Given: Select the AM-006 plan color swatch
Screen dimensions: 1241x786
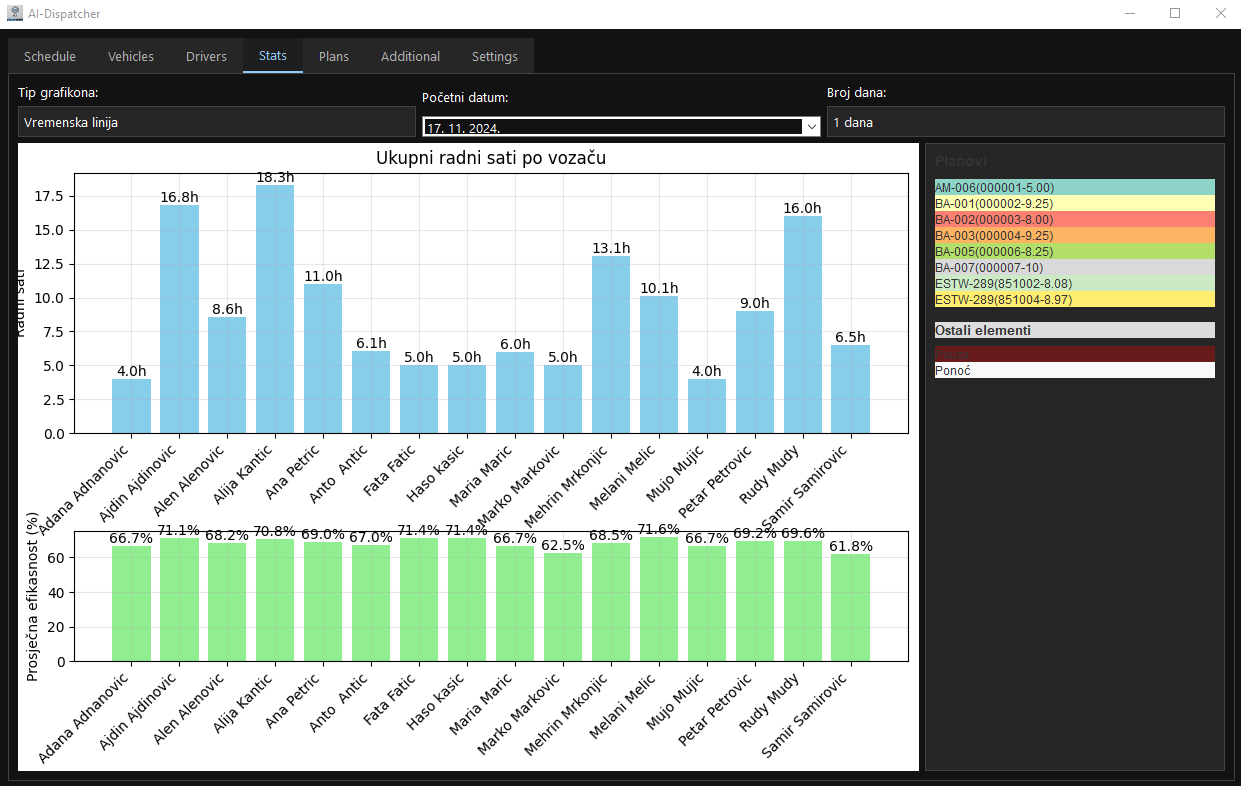Looking at the screenshot, I should [1074, 187].
